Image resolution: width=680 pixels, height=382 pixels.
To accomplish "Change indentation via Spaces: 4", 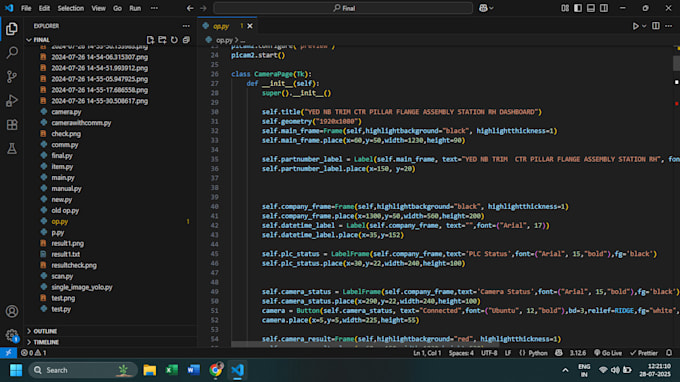I will [x=461, y=353].
